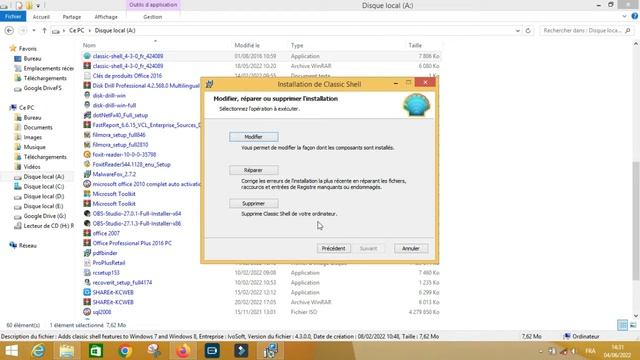Image resolution: width=640 pixels, height=360 pixels.
Task: Open Emplacements récents in navigation pane
Action: pyautogui.click(x=49, y=68)
